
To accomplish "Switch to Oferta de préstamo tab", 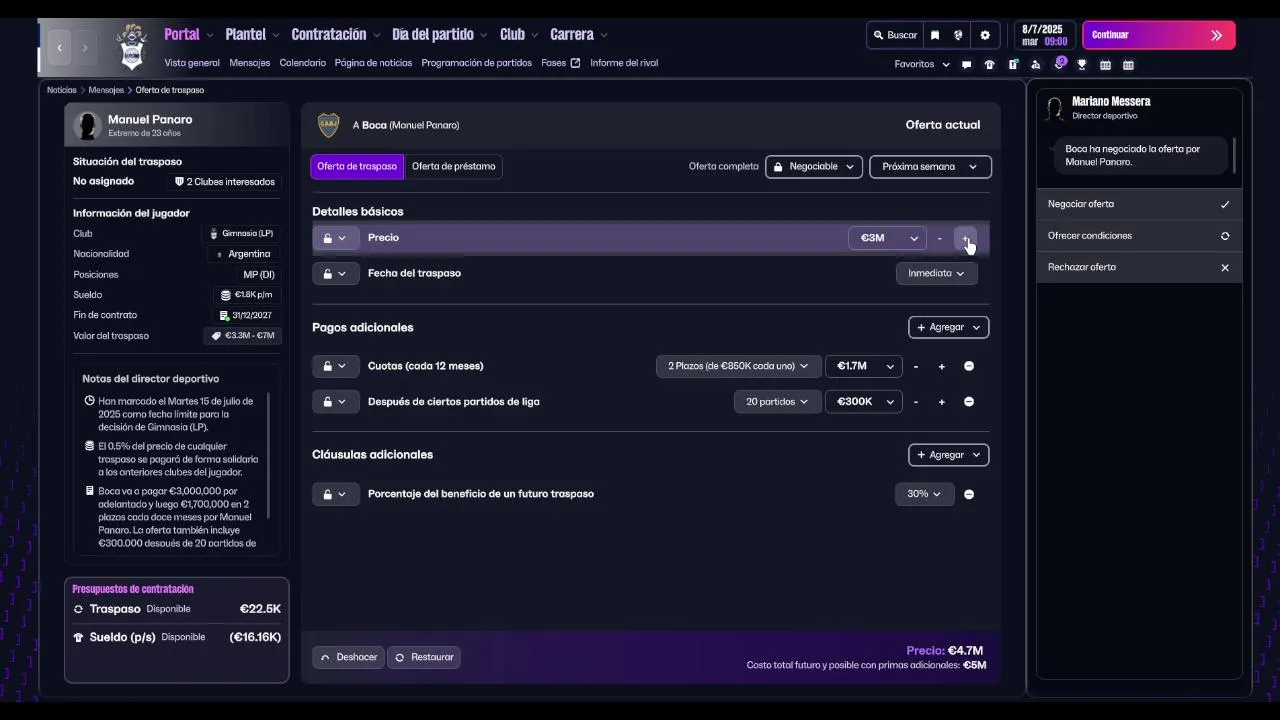I will point(453,167).
